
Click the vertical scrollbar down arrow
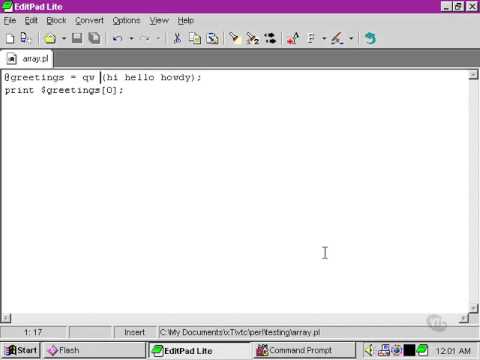(473, 308)
